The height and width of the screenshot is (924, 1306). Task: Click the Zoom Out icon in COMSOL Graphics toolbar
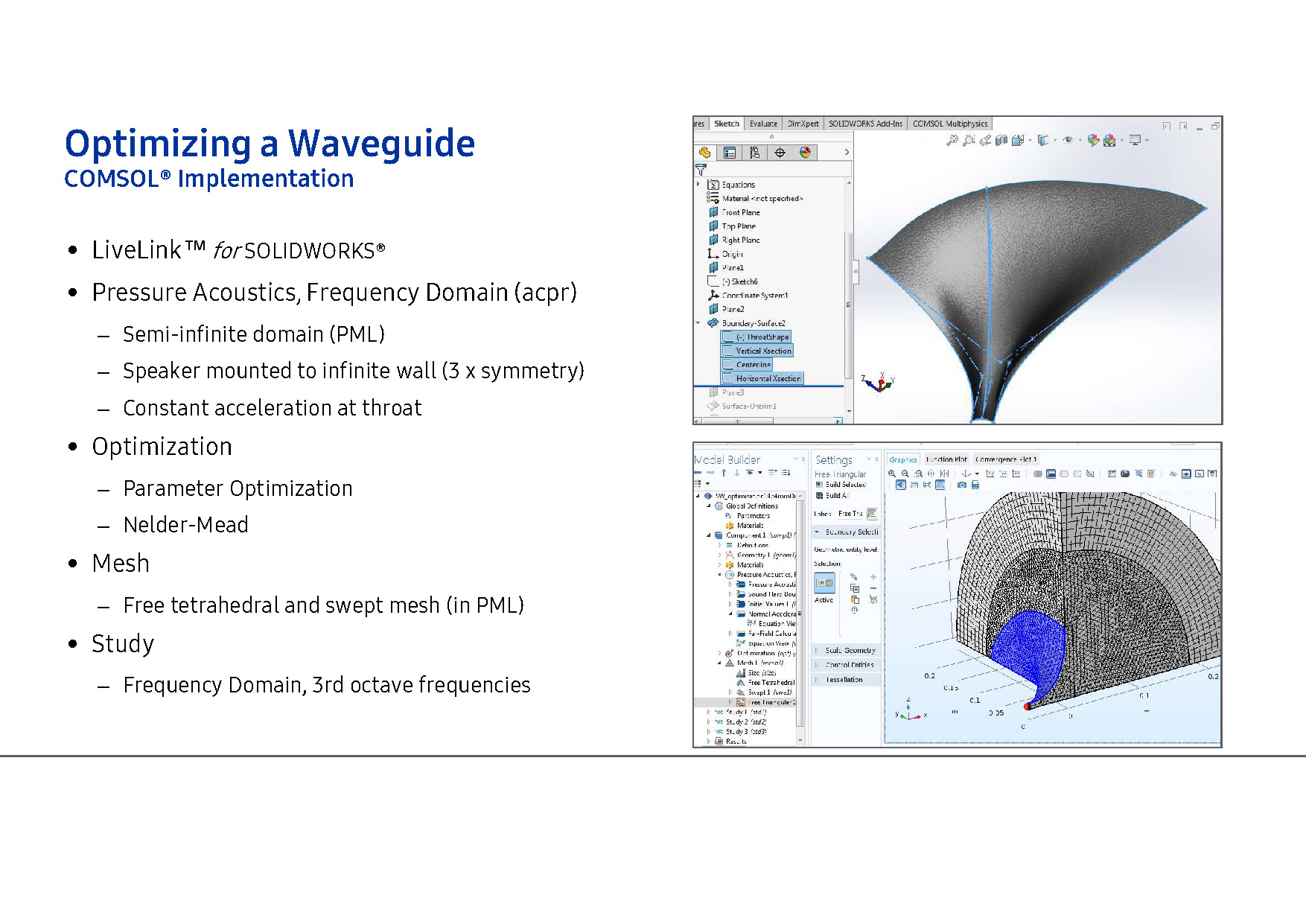click(x=905, y=474)
